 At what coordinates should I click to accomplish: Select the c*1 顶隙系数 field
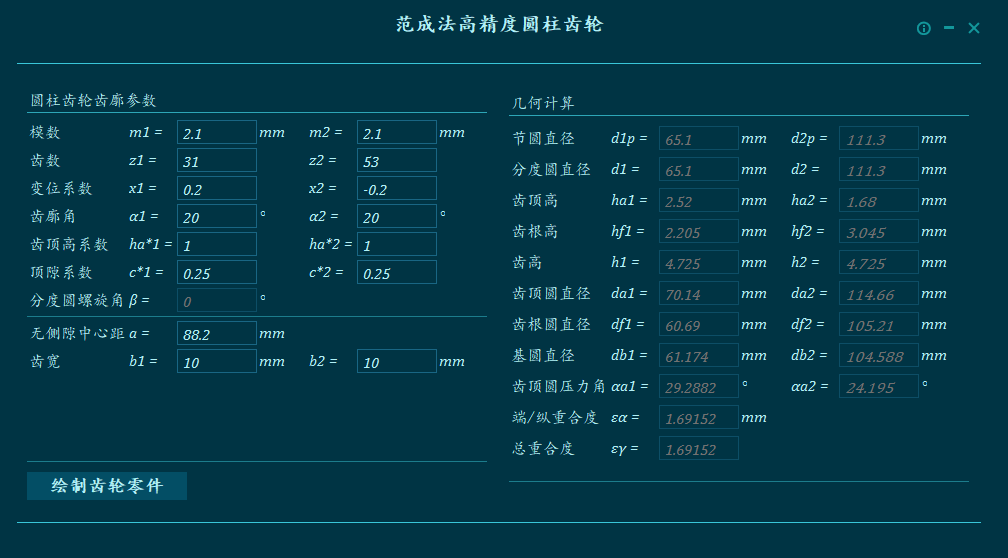[217, 273]
